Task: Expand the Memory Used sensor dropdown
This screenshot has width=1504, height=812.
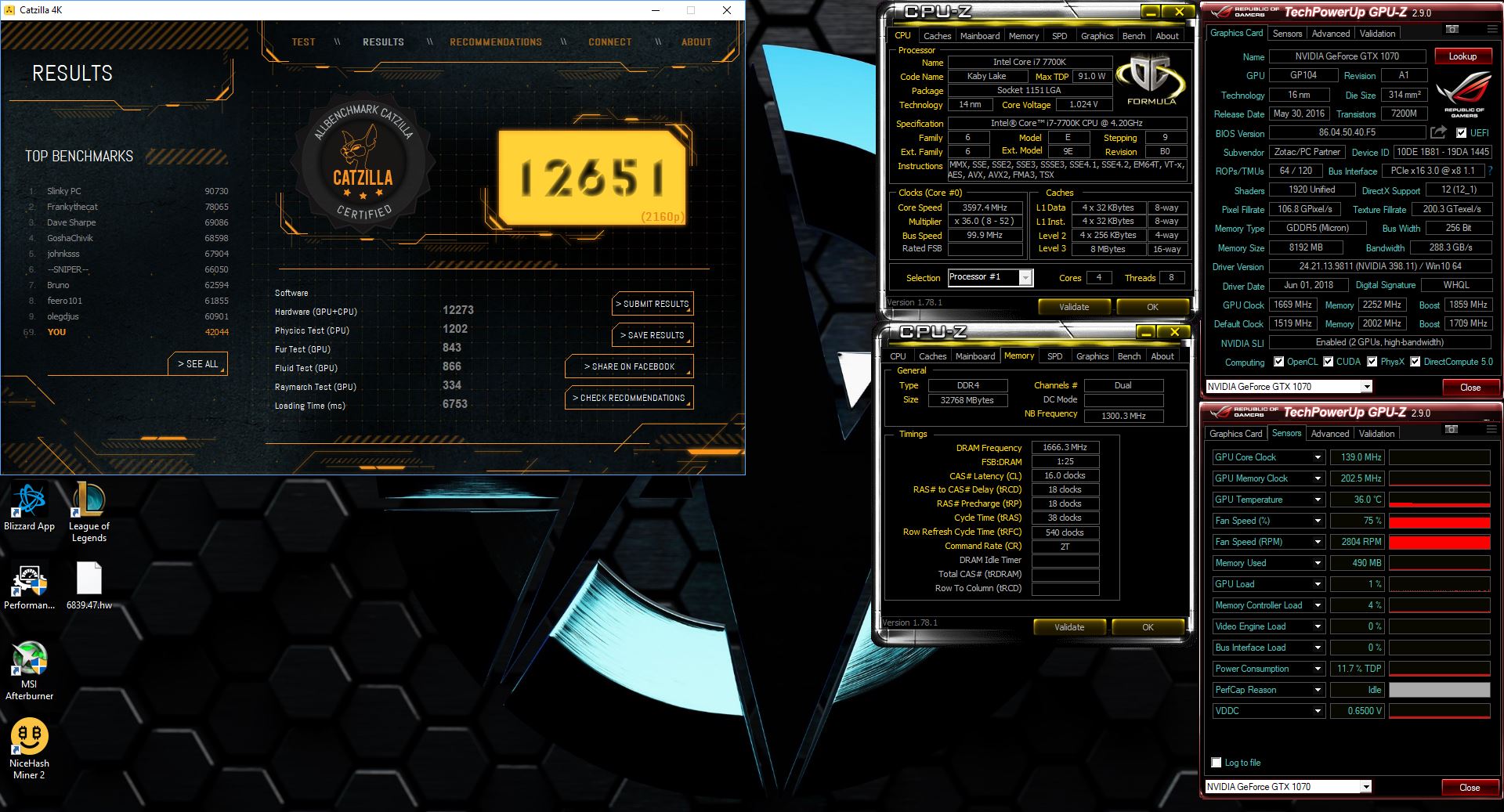Action: 1318,563
